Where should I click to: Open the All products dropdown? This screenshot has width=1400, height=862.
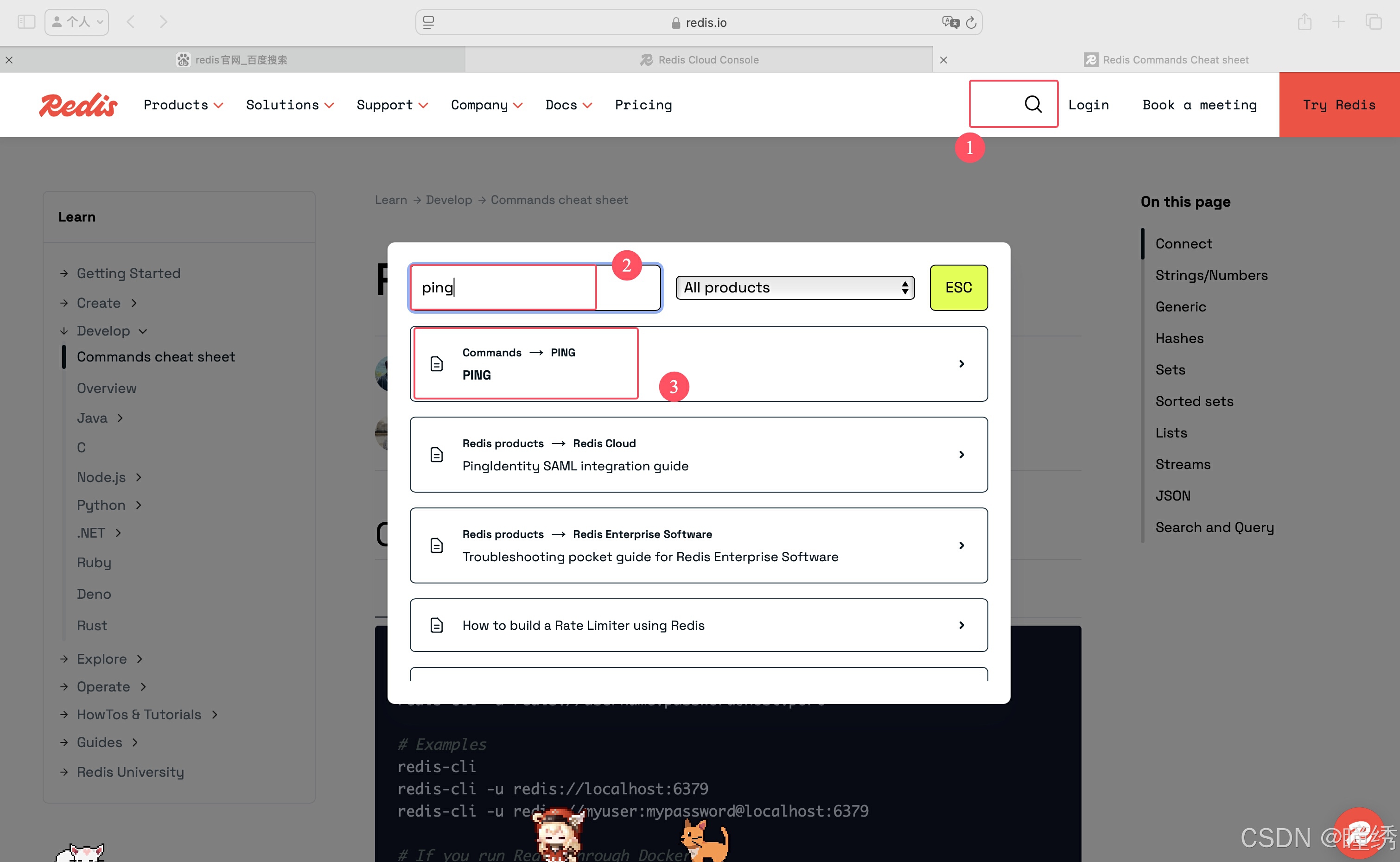(795, 287)
